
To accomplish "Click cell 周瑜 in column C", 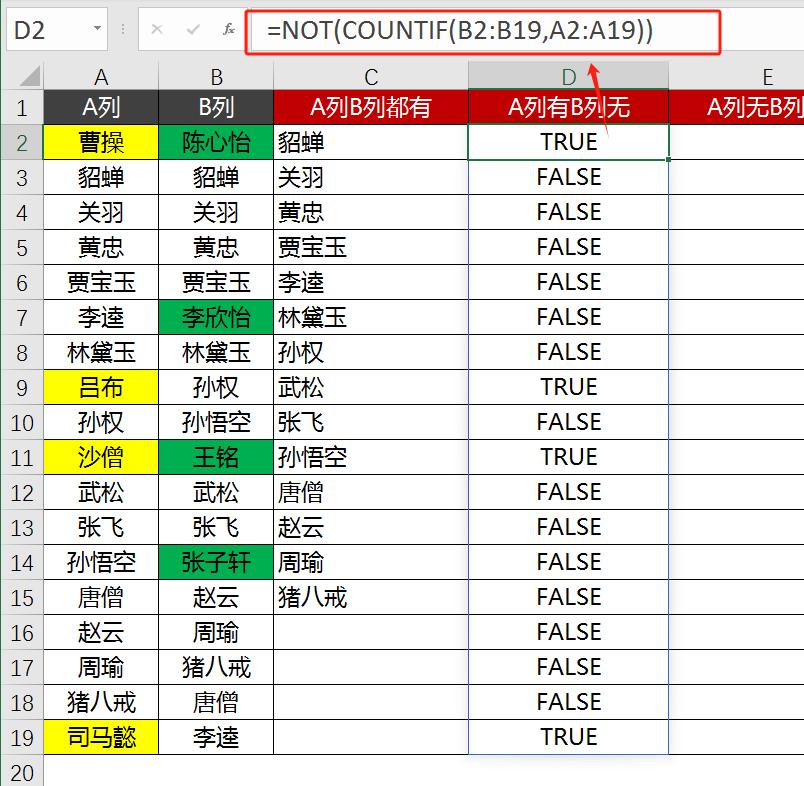I will pyautogui.click(x=371, y=562).
